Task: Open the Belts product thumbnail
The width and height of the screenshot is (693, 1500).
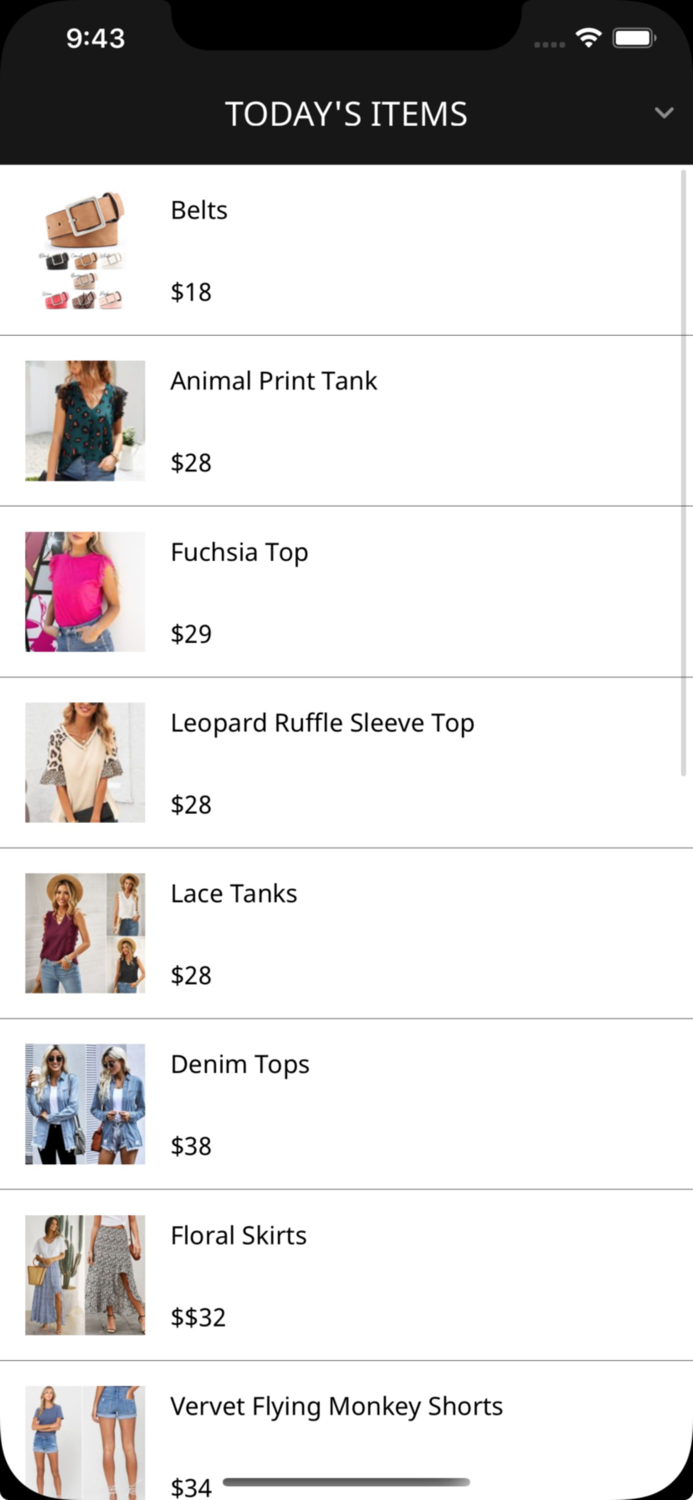Action: click(x=84, y=248)
